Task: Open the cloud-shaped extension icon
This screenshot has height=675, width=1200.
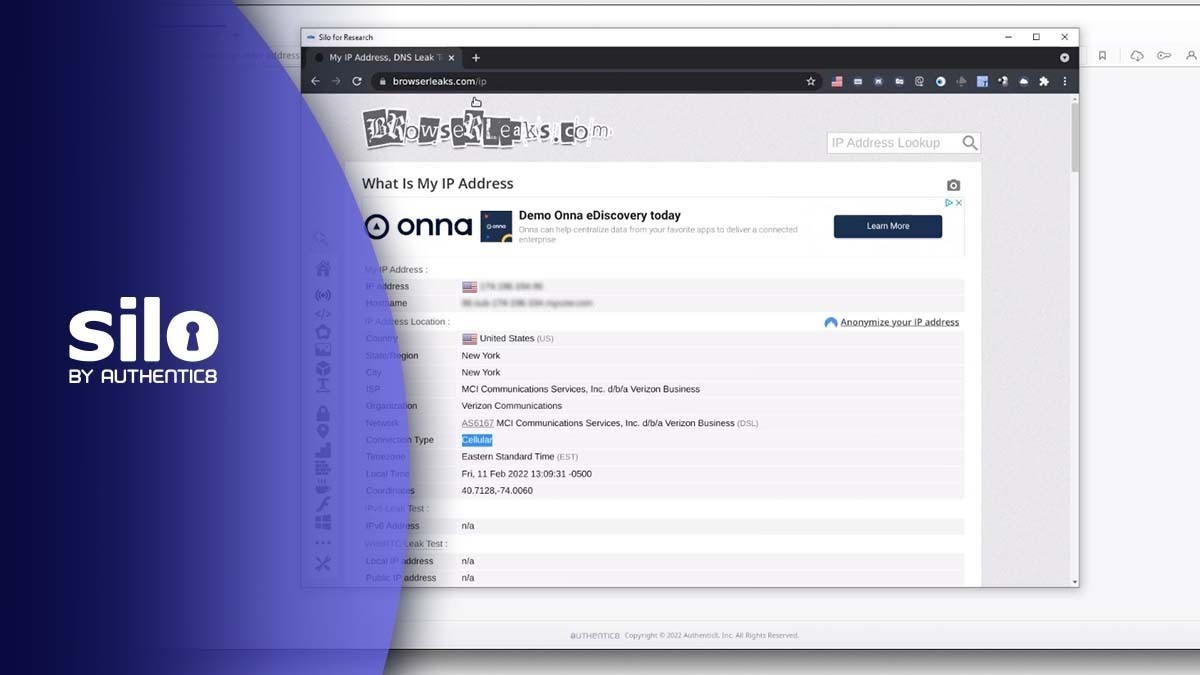Action: coord(1023,82)
